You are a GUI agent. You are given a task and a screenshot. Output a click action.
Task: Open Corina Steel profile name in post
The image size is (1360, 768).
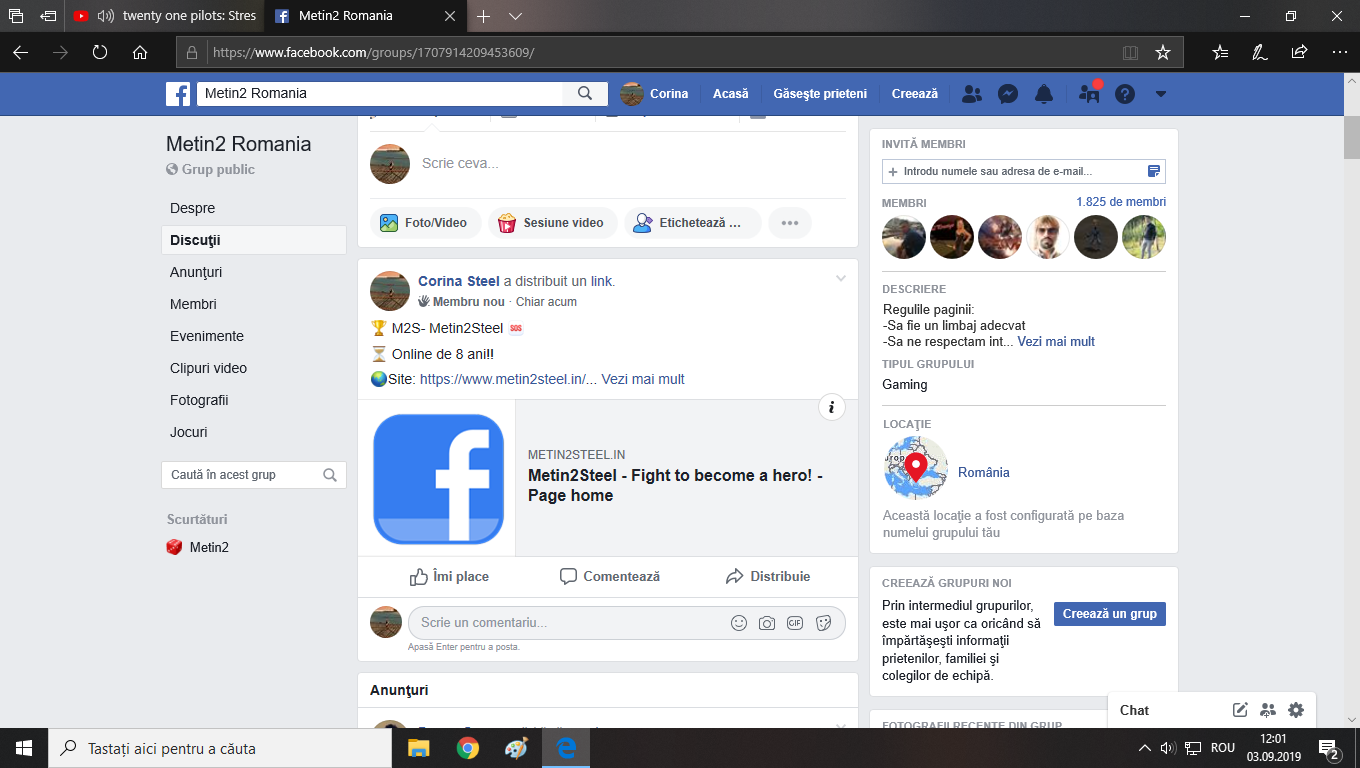pyautogui.click(x=459, y=281)
